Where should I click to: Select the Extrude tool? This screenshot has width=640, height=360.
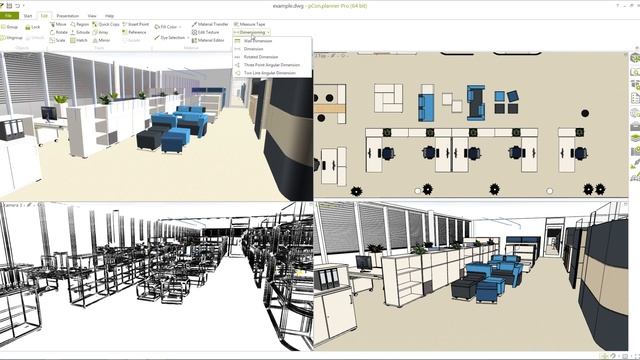coord(80,32)
